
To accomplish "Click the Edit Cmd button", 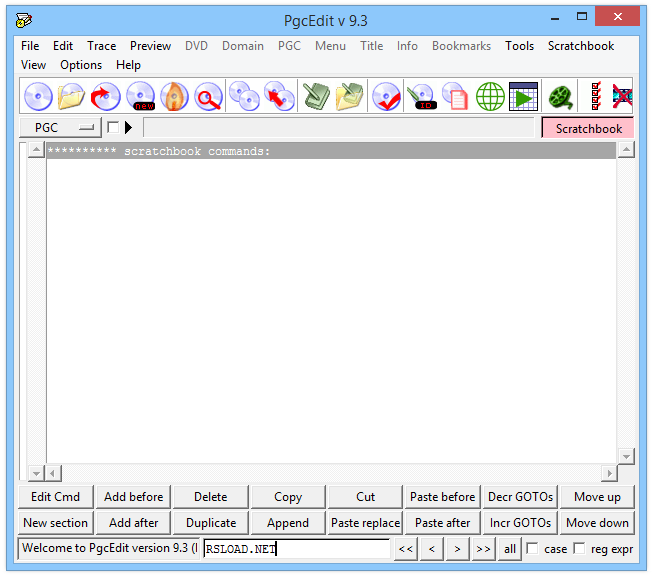I will tap(55, 497).
